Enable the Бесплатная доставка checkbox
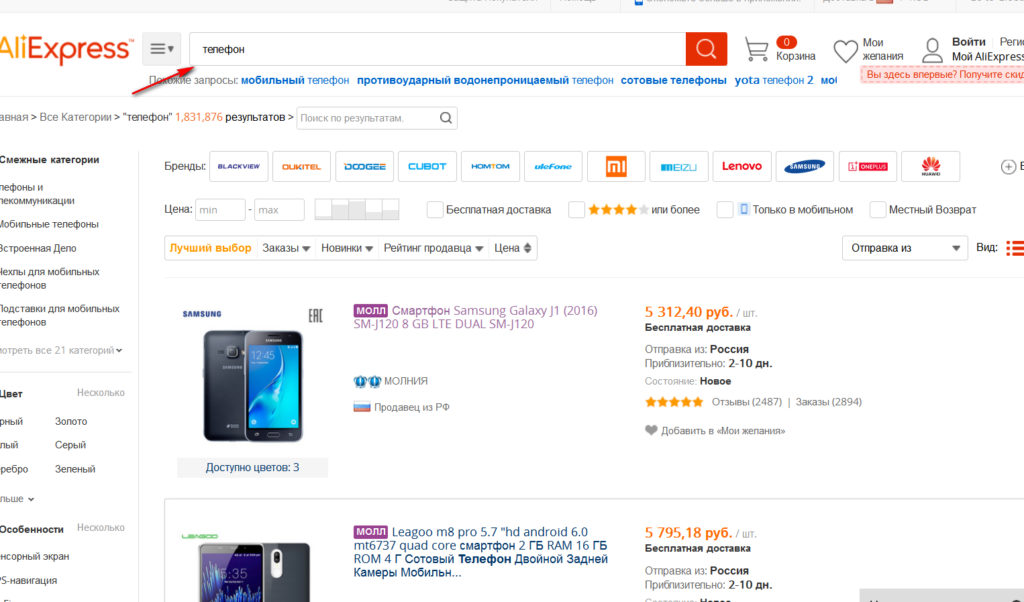 pos(435,210)
